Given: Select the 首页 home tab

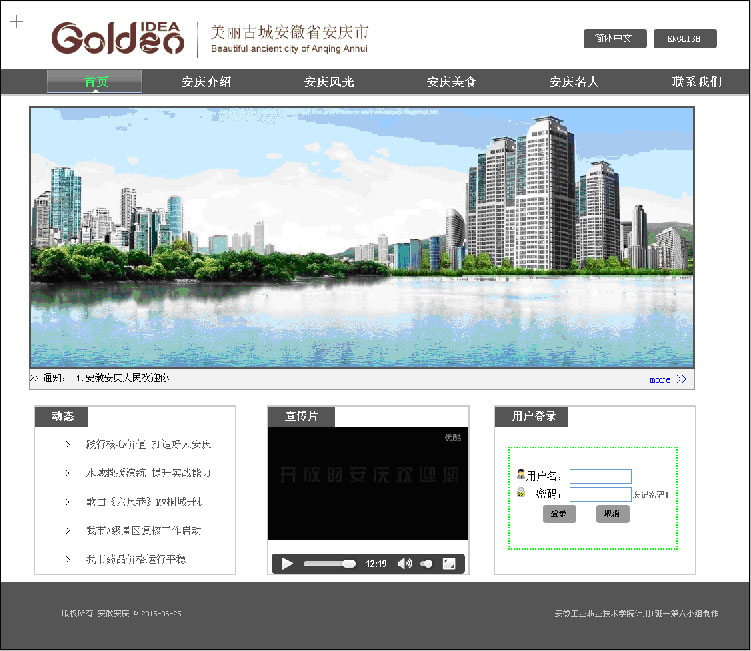Looking at the screenshot, I should (95, 82).
